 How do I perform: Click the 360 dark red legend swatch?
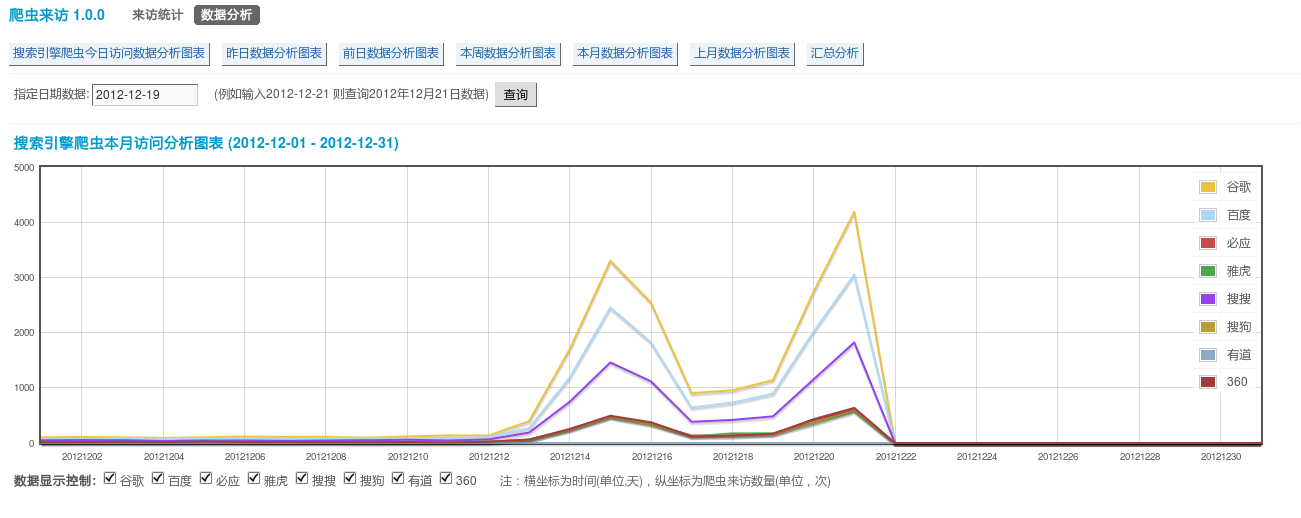pyautogui.click(x=1207, y=382)
